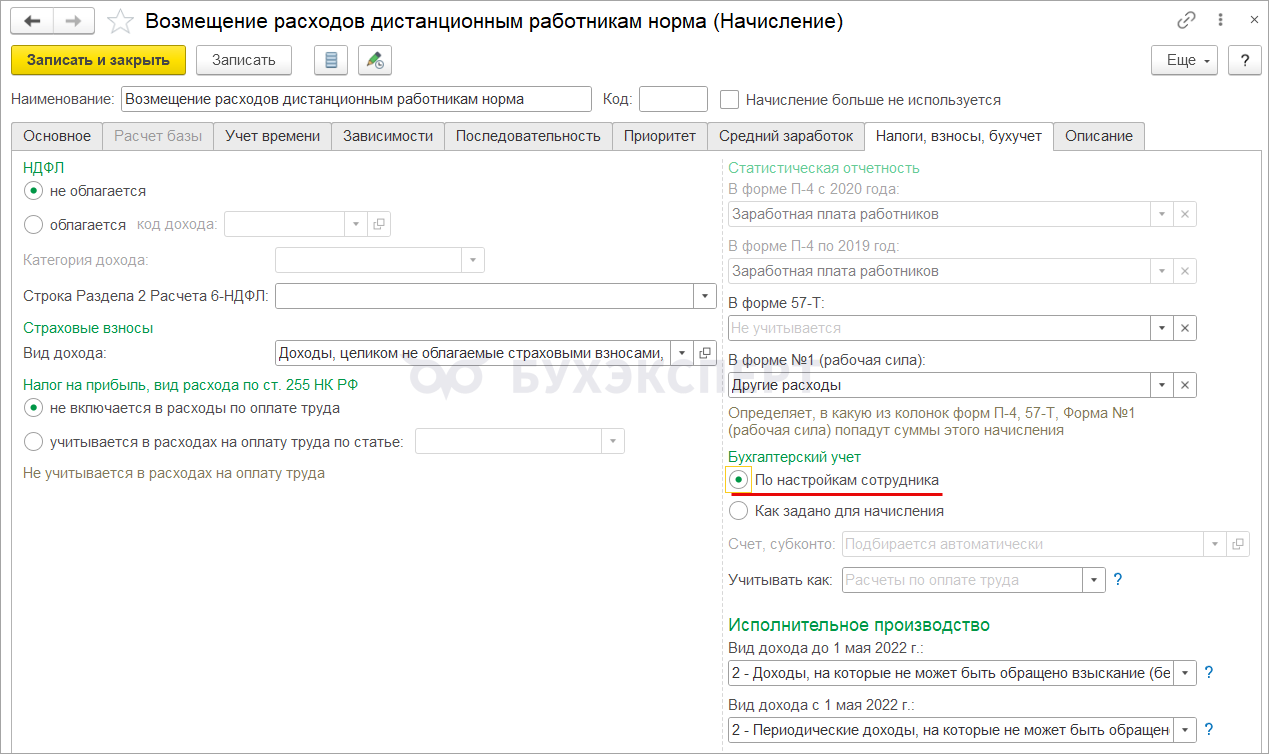Show help for Учитывать как field

click(1118, 579)
